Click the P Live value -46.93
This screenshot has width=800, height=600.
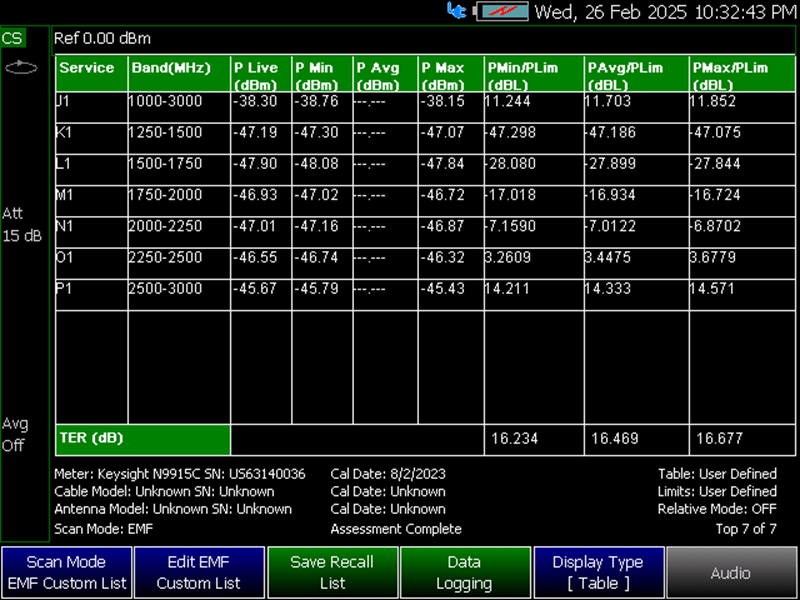255,194
